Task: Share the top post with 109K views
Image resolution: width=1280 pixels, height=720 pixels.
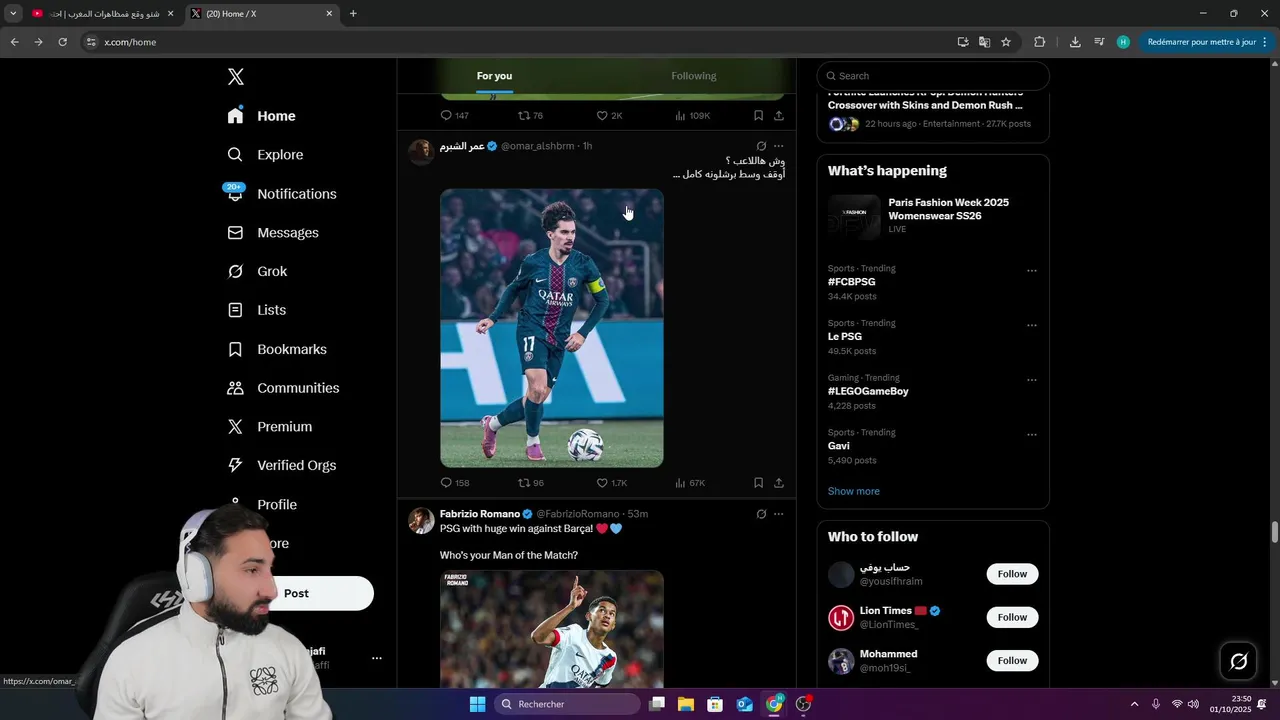Action: pyautogui.click(x=779, y=116)
